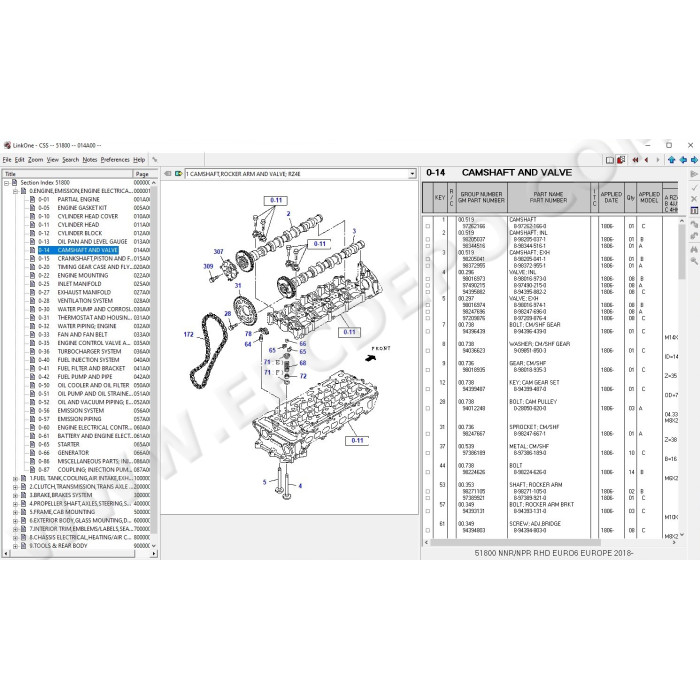Click callout 31 on the sprocket

[x=238, y=286]
